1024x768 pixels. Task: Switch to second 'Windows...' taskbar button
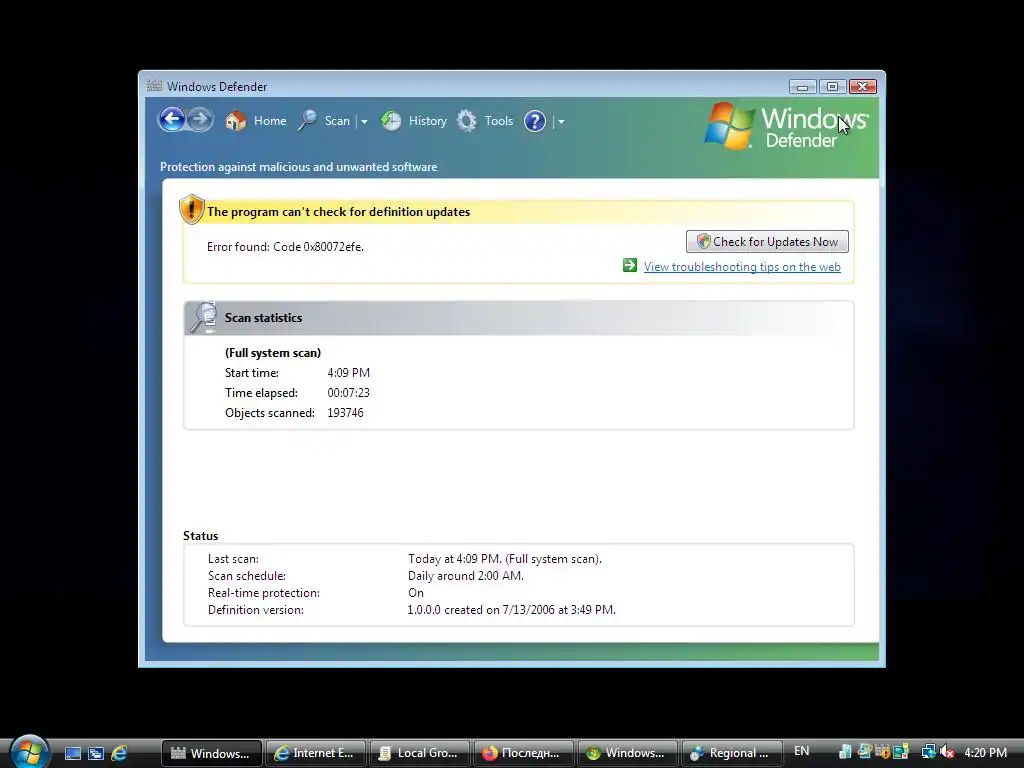click(628, 753)
